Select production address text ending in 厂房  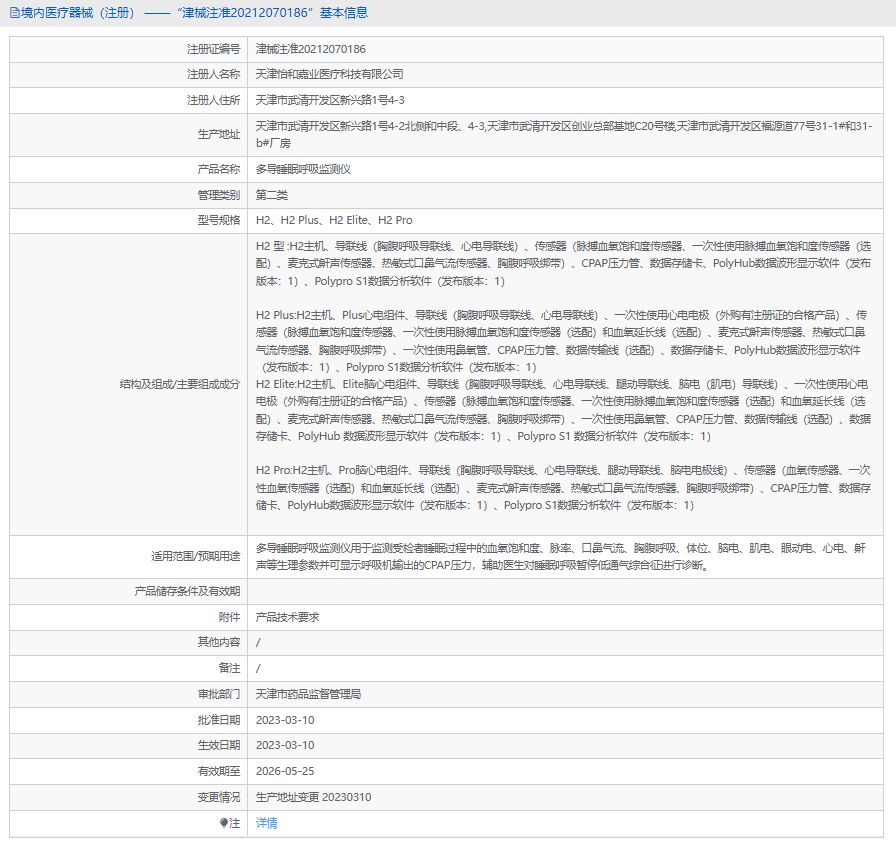pyautogui.click(x=564, y=134)
